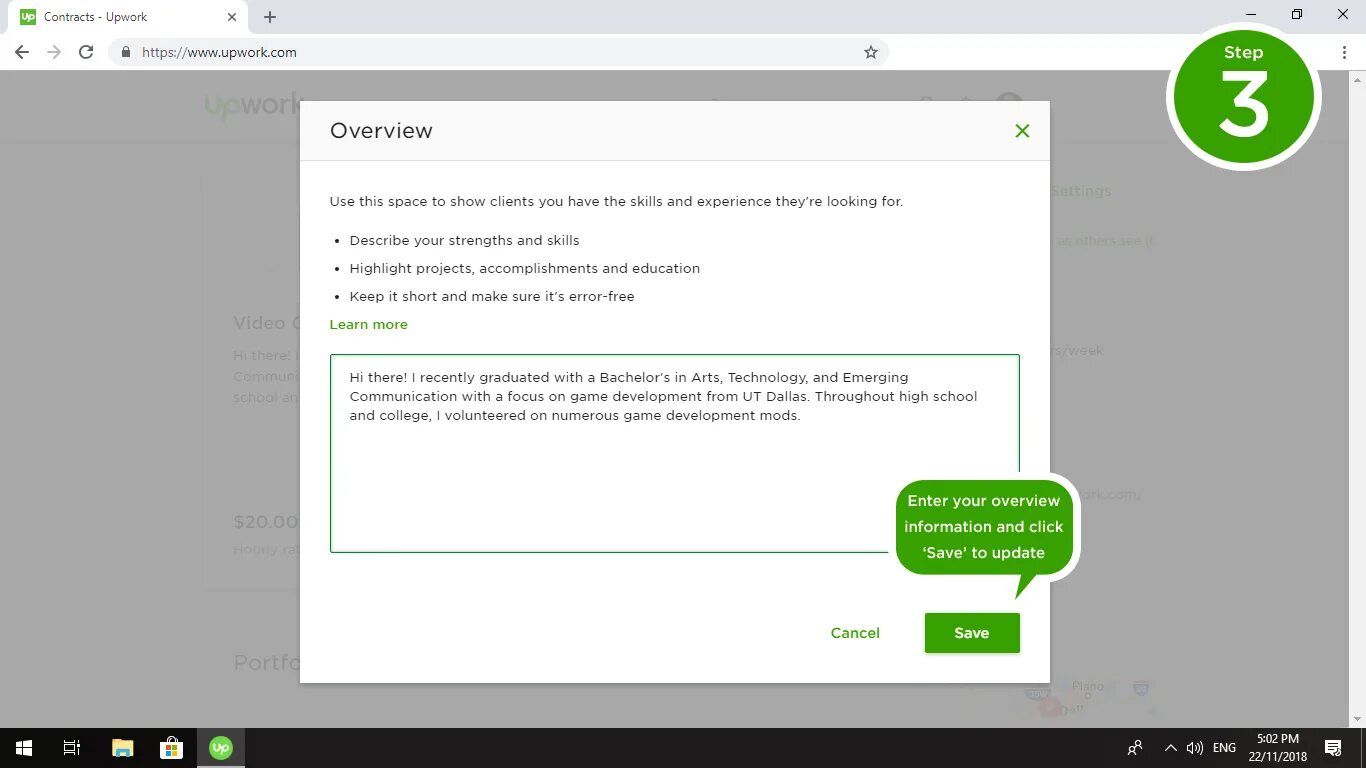Open the Learn more link
This screenshot has width=1366, height=768.
369,324
